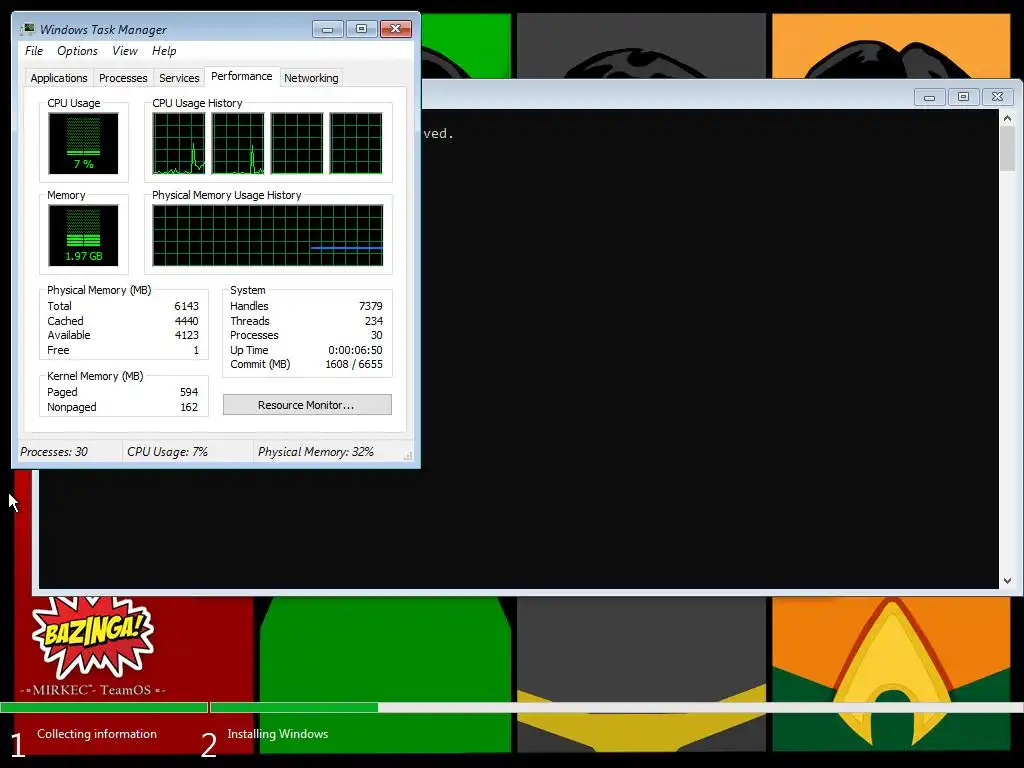Click the Handles value 7379
The height and width of the screenshot is (768, 1024).
[x=370, y=306]
